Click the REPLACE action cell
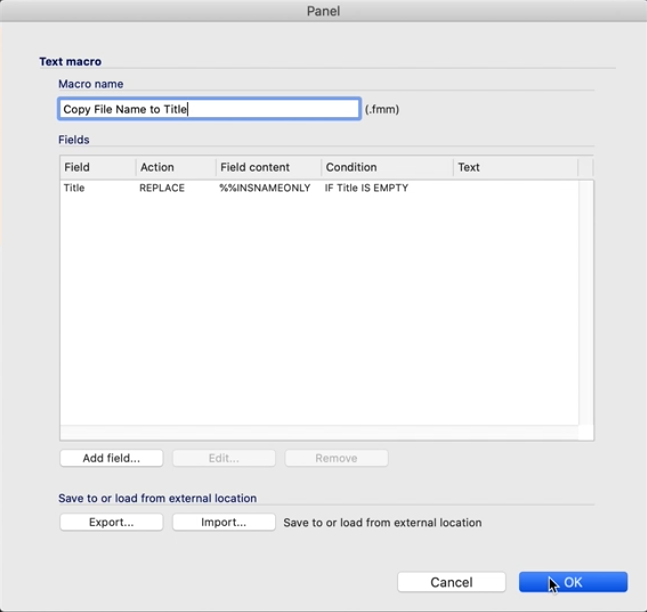The image size is (647, 612). point(162,188)
